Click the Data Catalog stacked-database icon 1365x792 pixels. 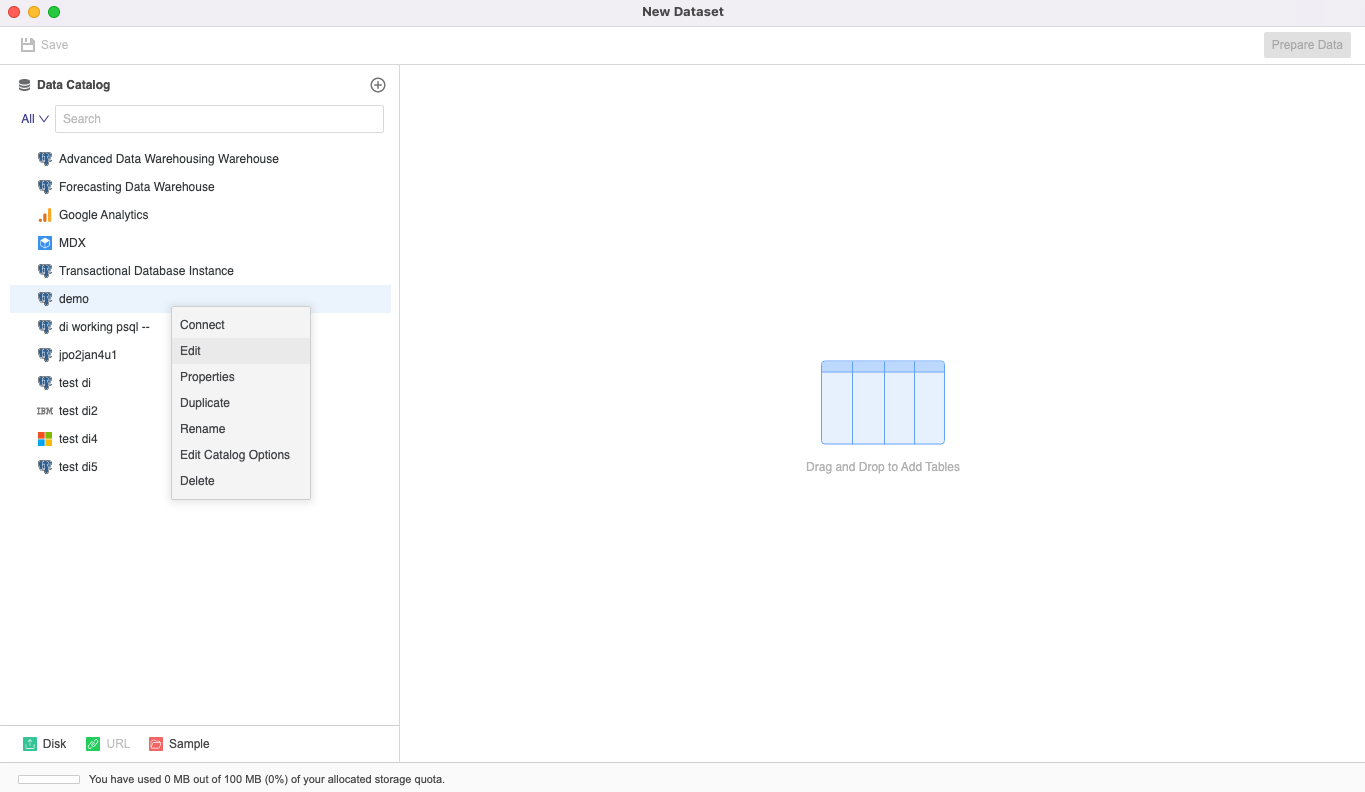[23, 84]
